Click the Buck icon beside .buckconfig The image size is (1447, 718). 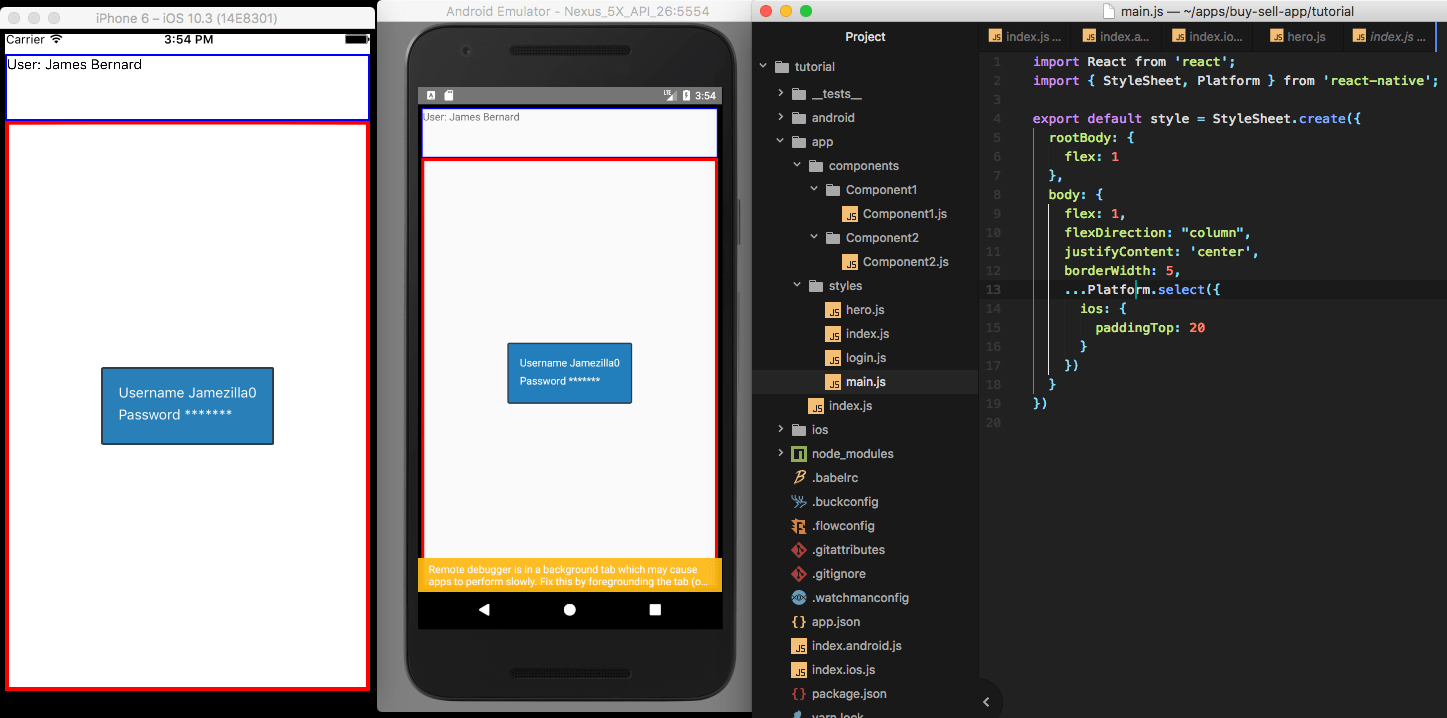click(799, 502)
